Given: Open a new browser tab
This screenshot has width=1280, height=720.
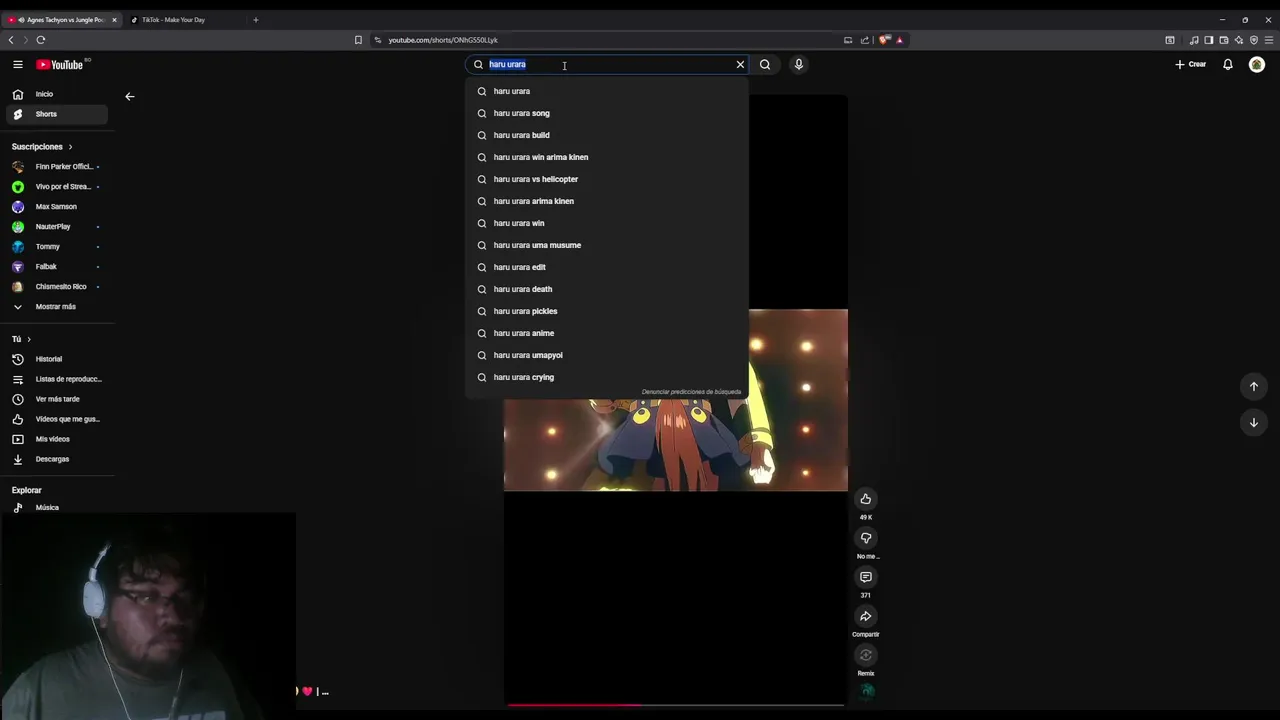Looking at the screenshot, I should [x=256, y=20].
